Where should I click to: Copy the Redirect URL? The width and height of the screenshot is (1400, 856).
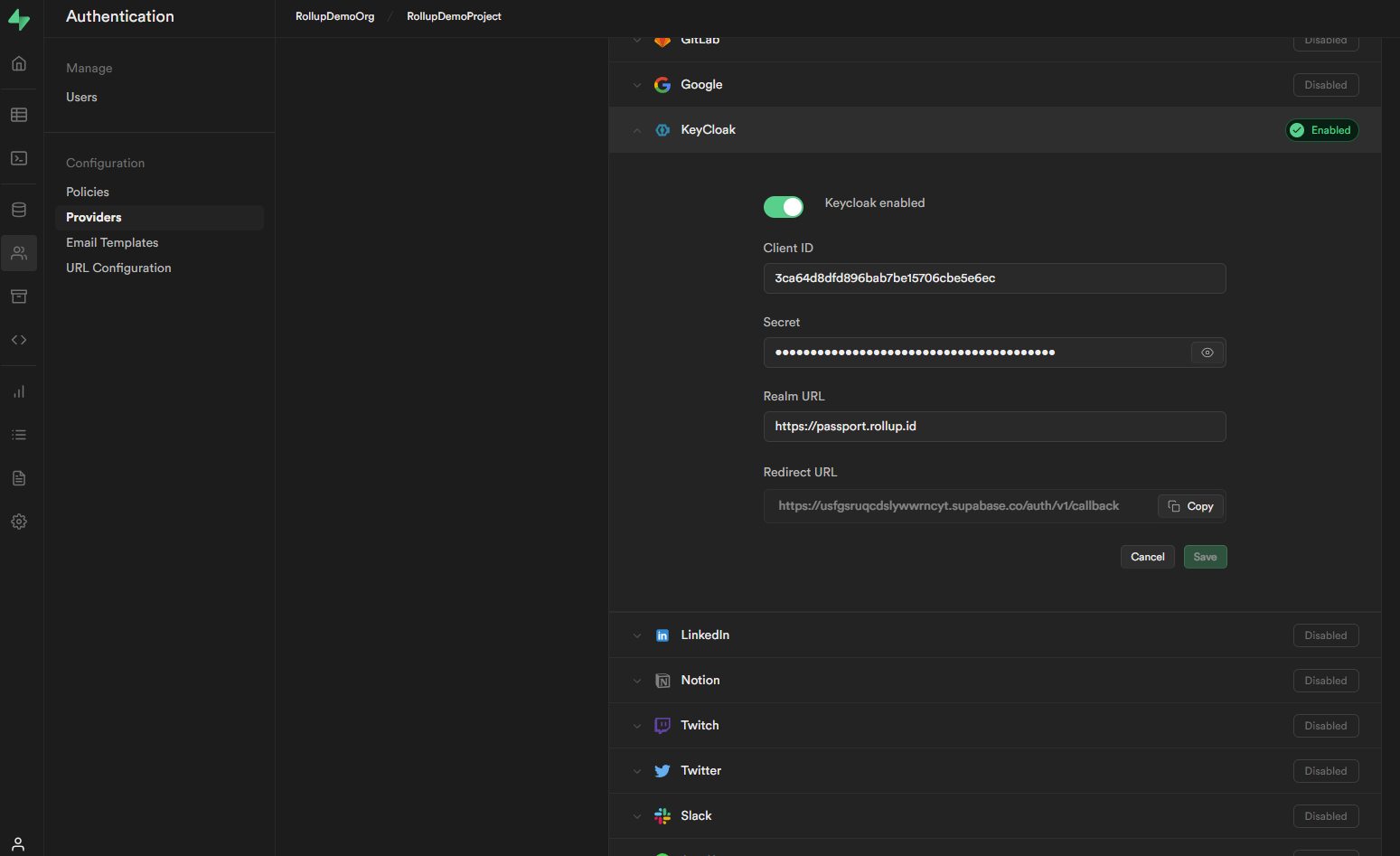click(1190, 506)
